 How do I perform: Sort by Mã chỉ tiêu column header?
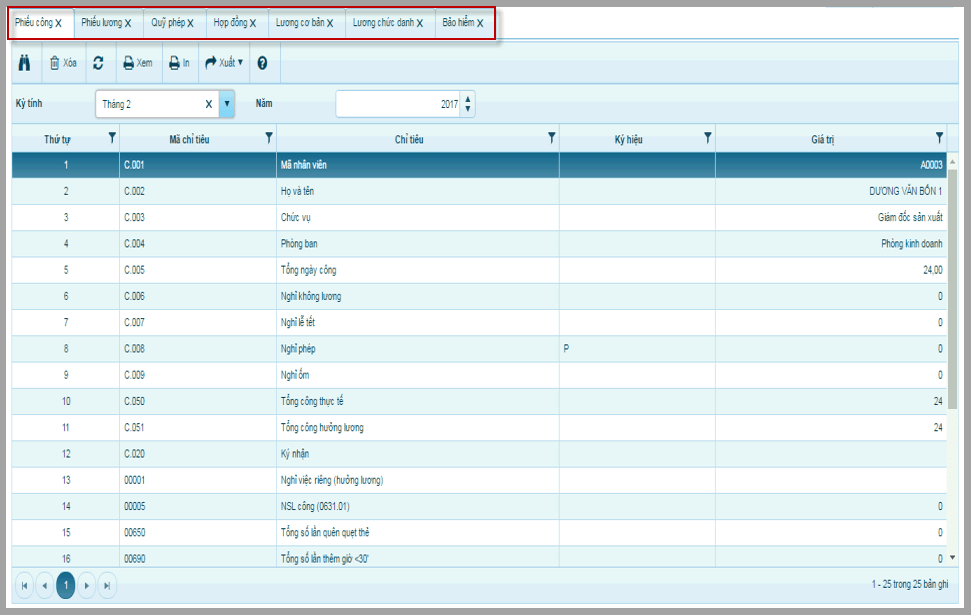pos(189,139)
